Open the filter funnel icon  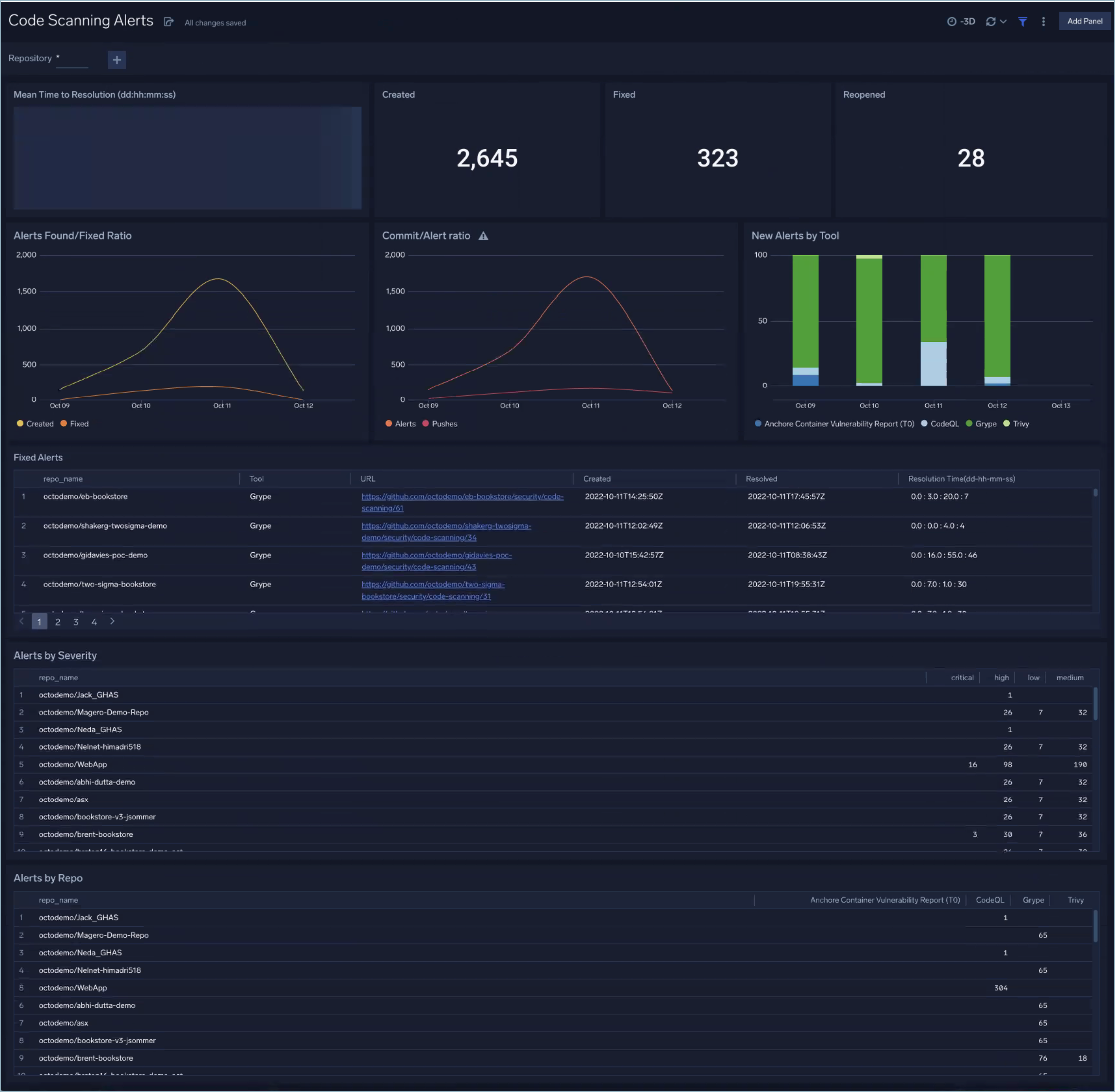(x=1023, y=21)
